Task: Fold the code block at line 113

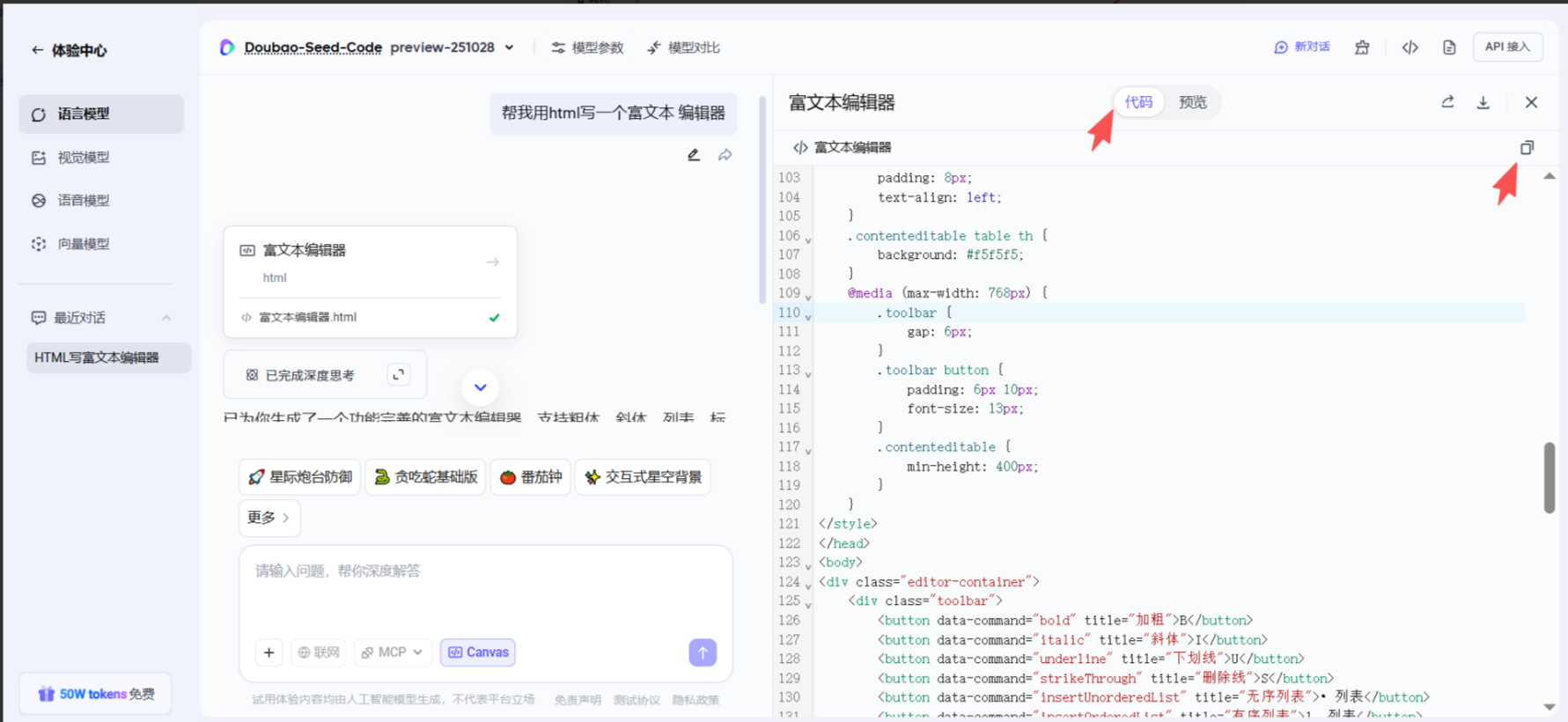Action: [x=808, y=374]
